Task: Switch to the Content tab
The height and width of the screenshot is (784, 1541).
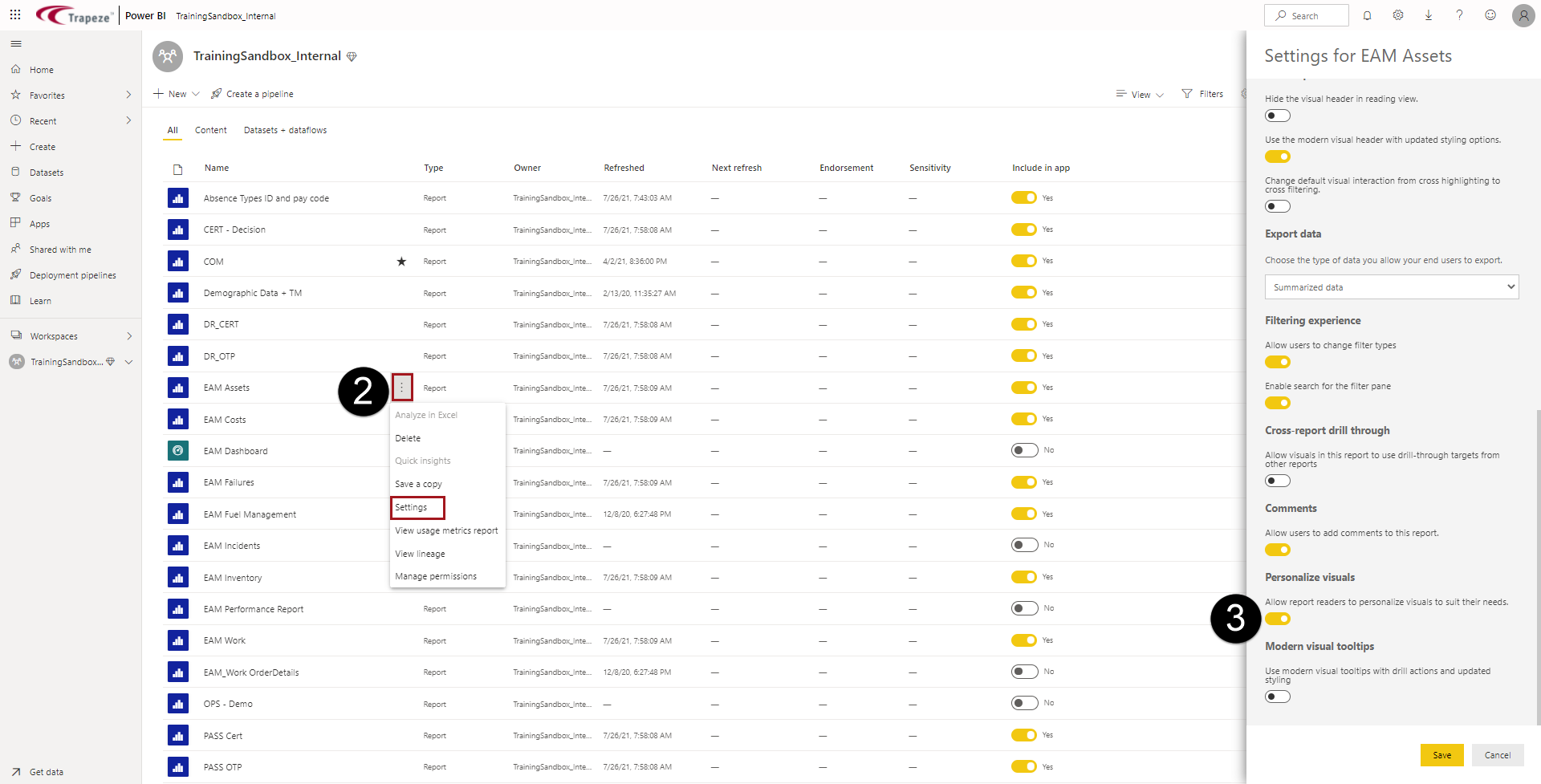Action: [210, 130]
